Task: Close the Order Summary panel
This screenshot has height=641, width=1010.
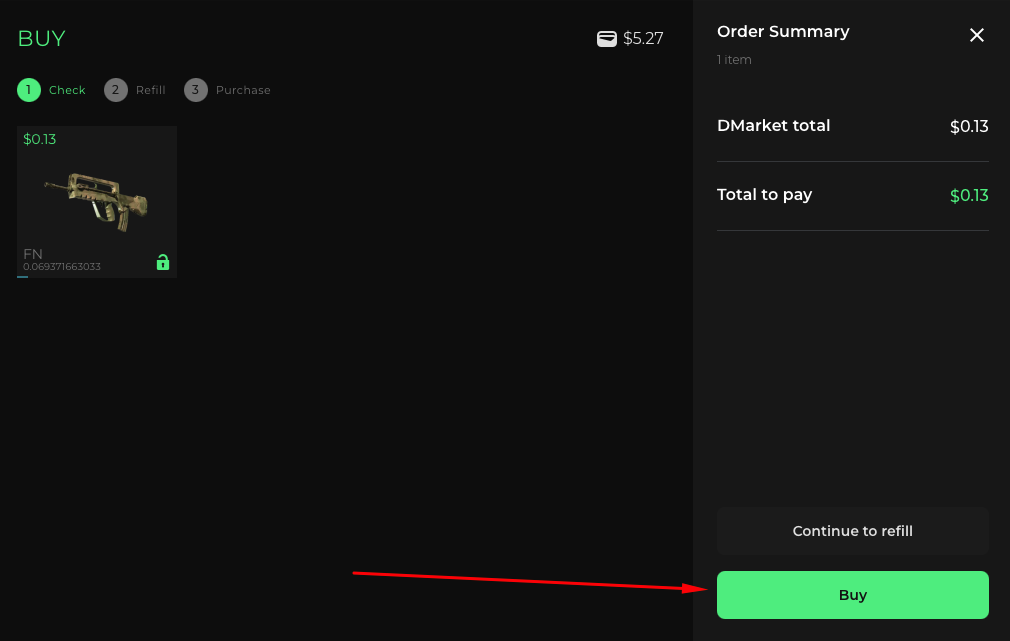Action: click(977, 35)
